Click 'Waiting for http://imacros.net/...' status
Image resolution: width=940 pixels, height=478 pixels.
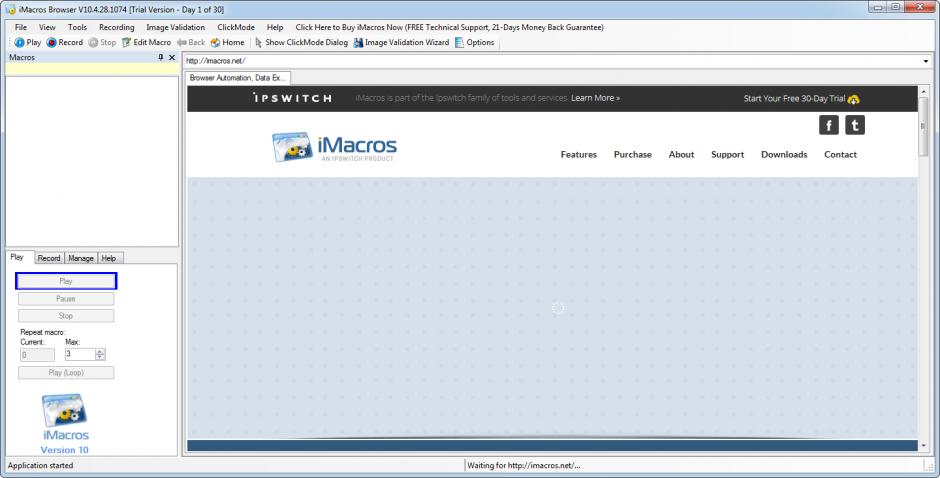pyautogui.click(x=523, y=465)
